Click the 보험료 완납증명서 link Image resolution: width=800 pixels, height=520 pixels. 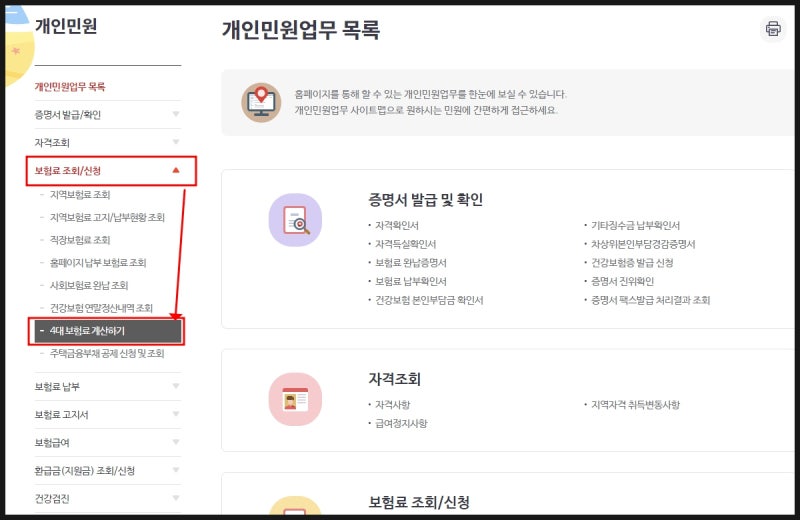pos(411,263)
